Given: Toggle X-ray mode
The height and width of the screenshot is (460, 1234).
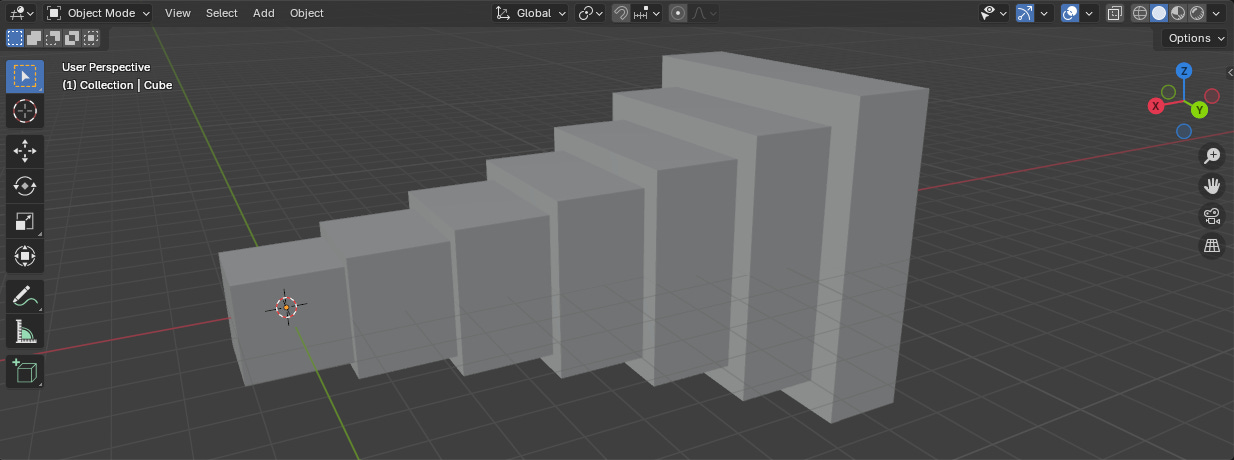Looking at the screenshot, I should click(1114, 13).
